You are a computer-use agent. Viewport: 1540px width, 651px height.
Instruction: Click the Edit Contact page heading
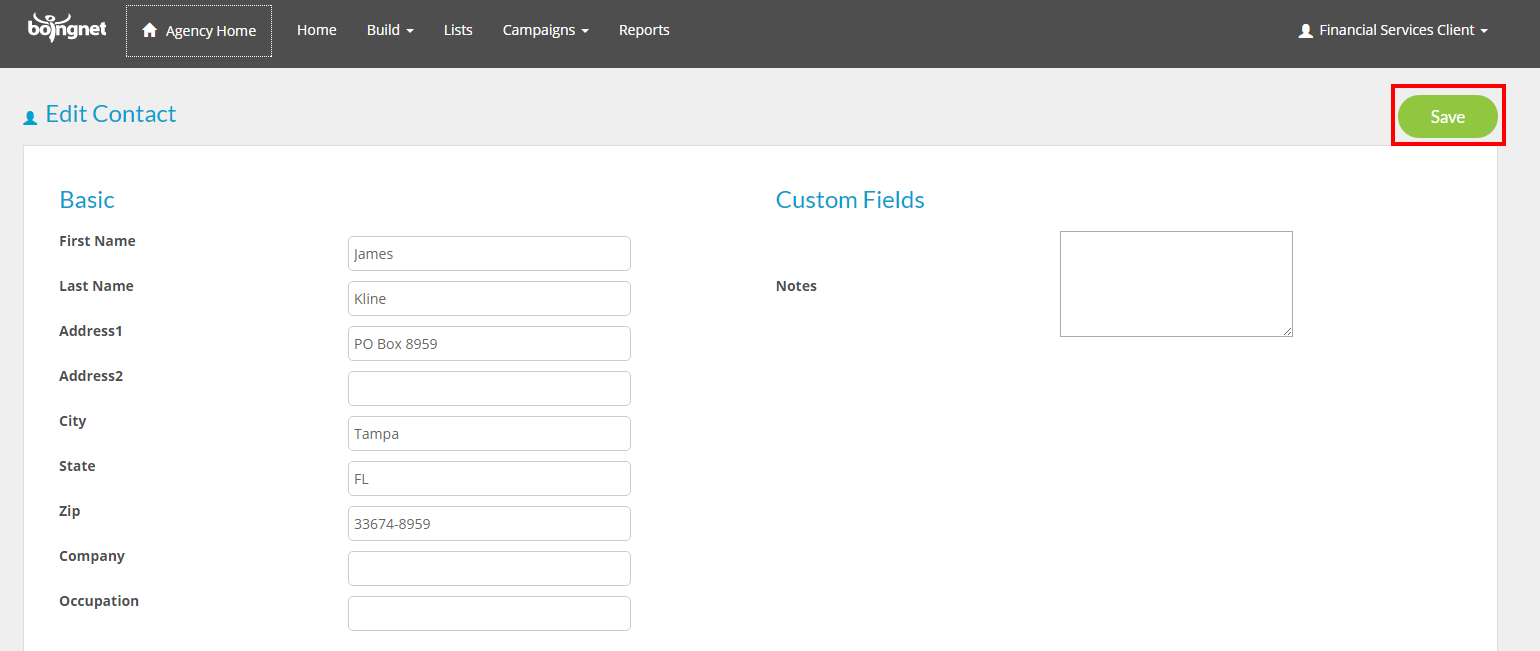(111, 114)
